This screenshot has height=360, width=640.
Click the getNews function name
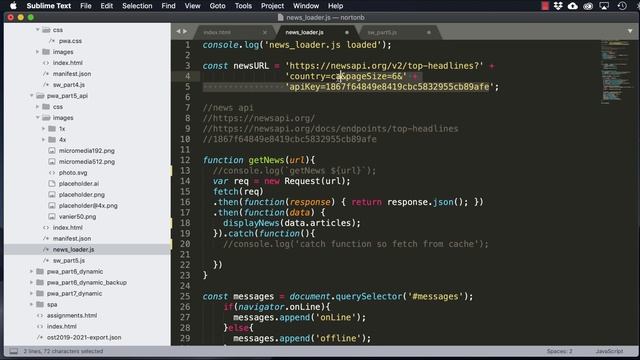tap(267, 160)
